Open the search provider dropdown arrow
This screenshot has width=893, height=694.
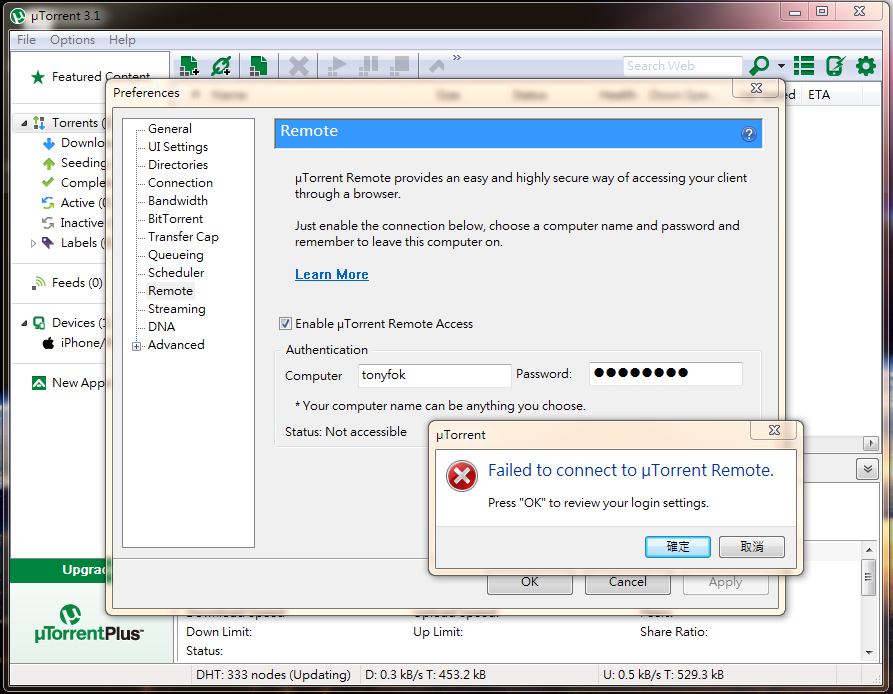click(x=781, y=66)
